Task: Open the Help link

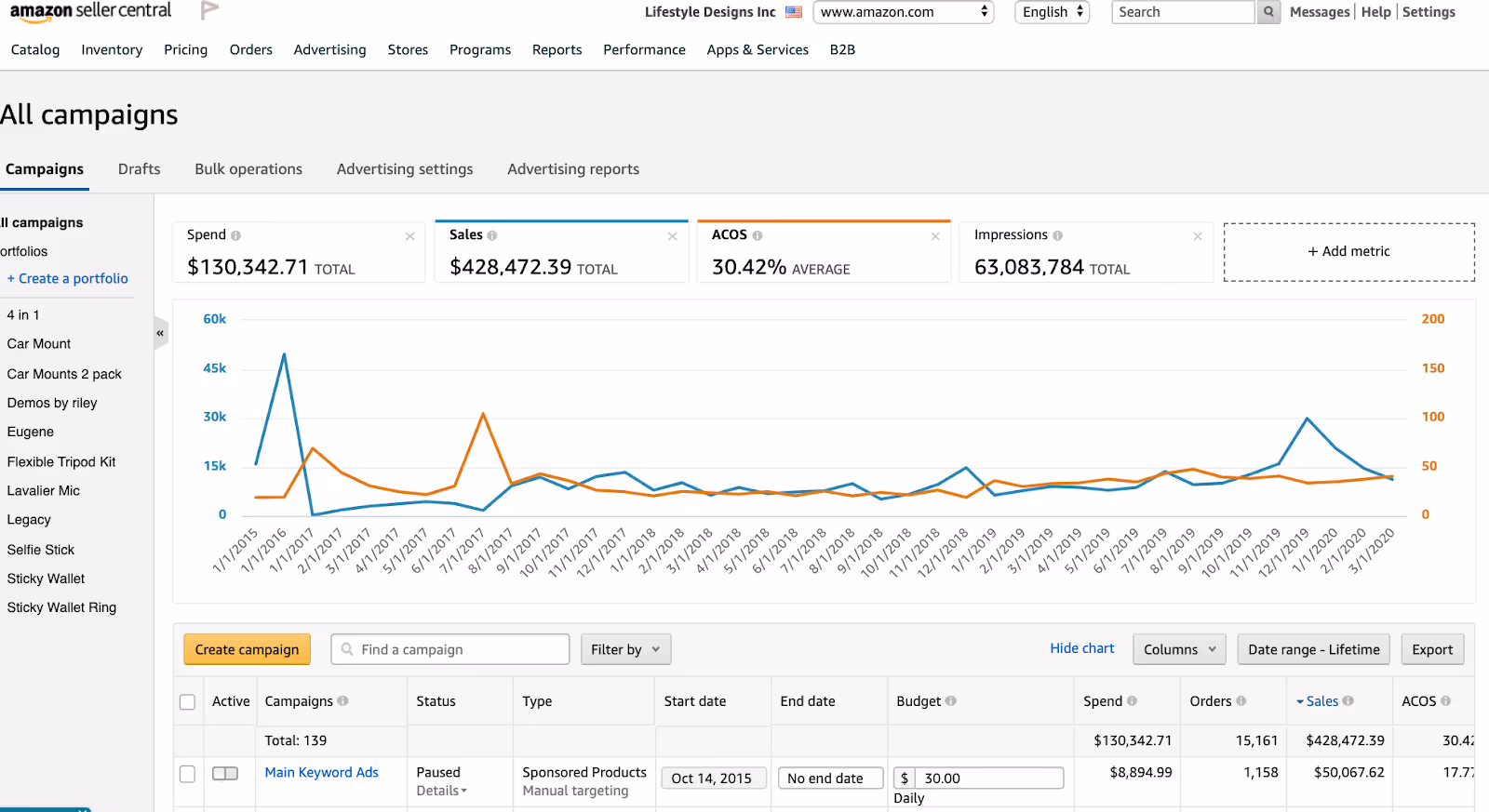Action: coord(1375,12)
